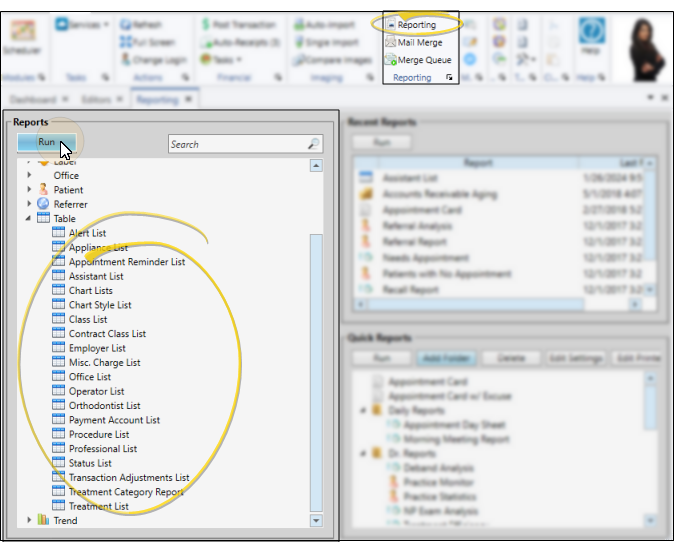Click the Merge Queue ribbon icon
The height and width of the screenshot is (542, 674).
(390, 60)
